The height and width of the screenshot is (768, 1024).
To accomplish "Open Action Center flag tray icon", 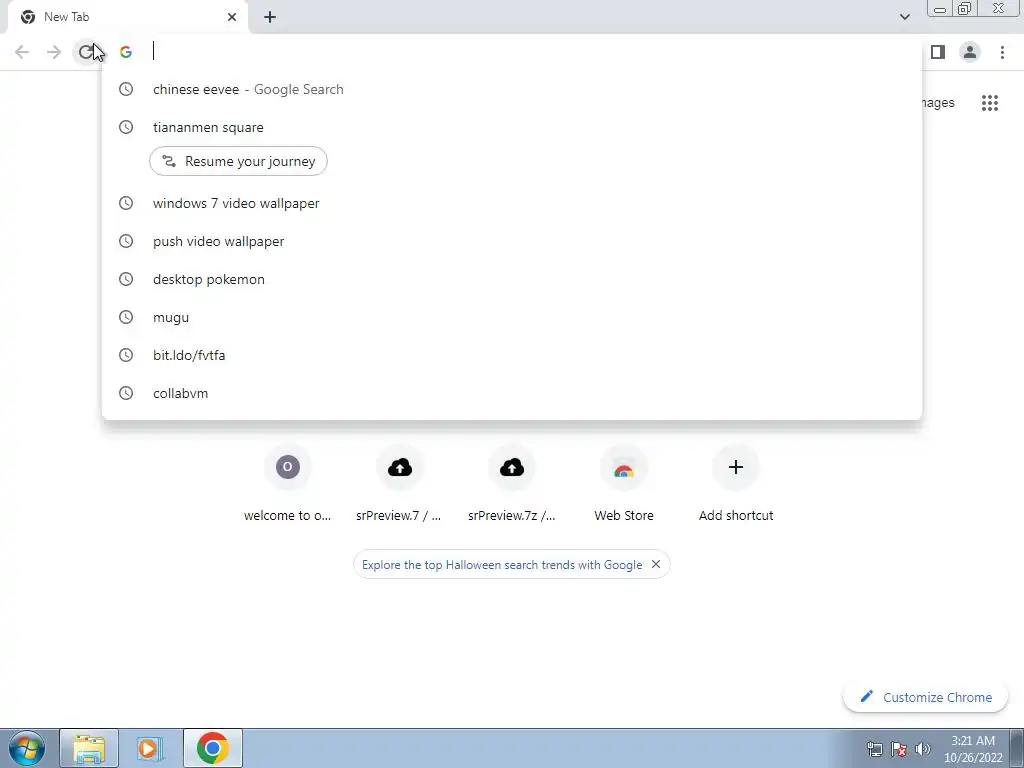I will pyautogui.click(x=899, y=749).
